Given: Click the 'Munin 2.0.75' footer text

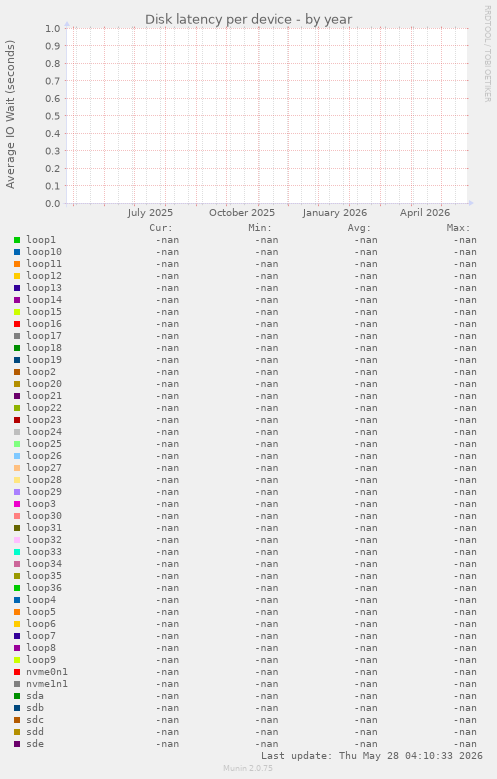Looking at the screenshot, I should point(248,768).
